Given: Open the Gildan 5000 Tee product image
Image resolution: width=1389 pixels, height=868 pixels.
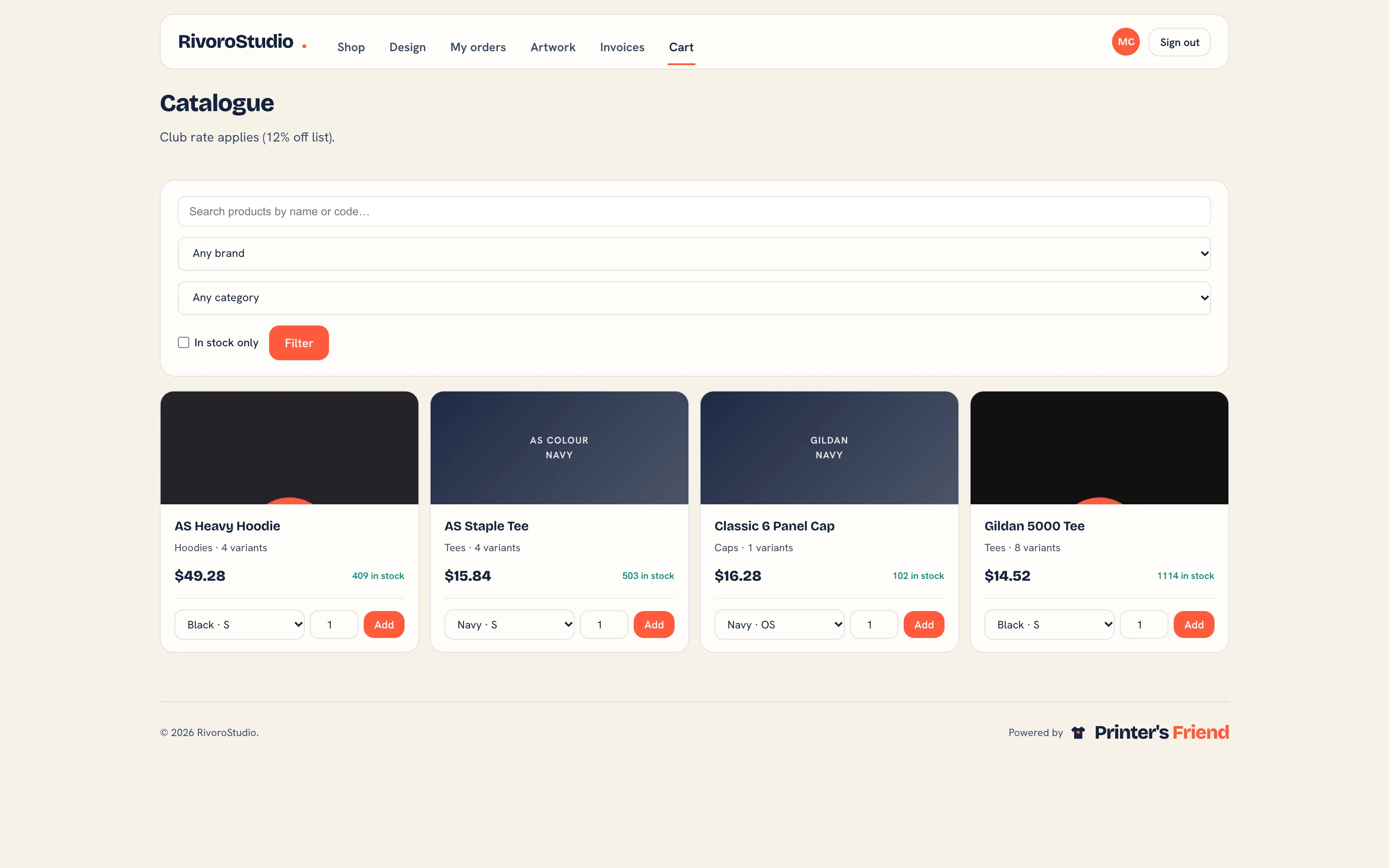Looking at the screenshot, I should pyautogui.click(x=1099, y=448).
